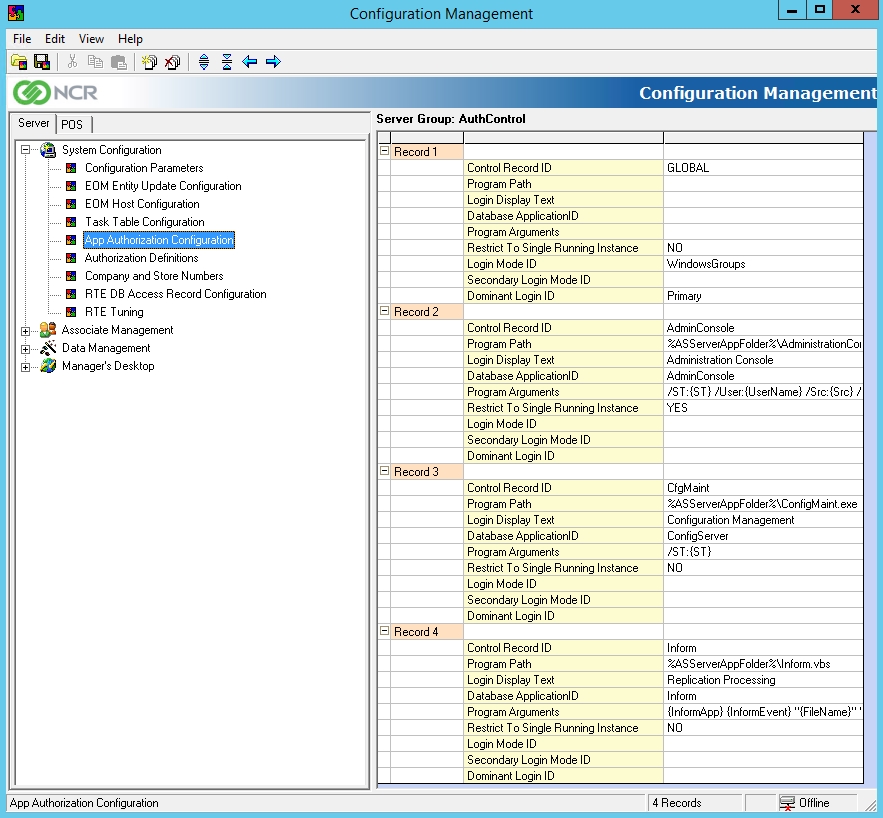
Task: Click the Manager's Desktop globe icon
Action: pos(48,366)
